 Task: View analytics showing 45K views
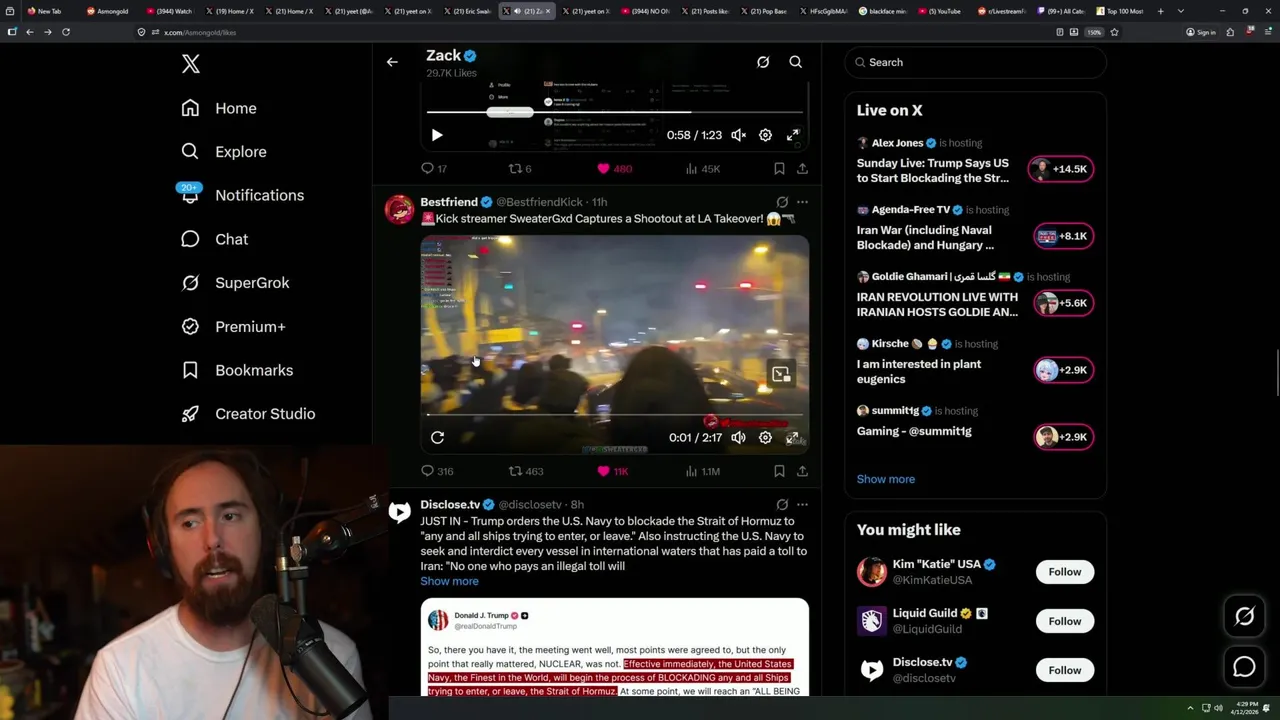pos(703,169)
